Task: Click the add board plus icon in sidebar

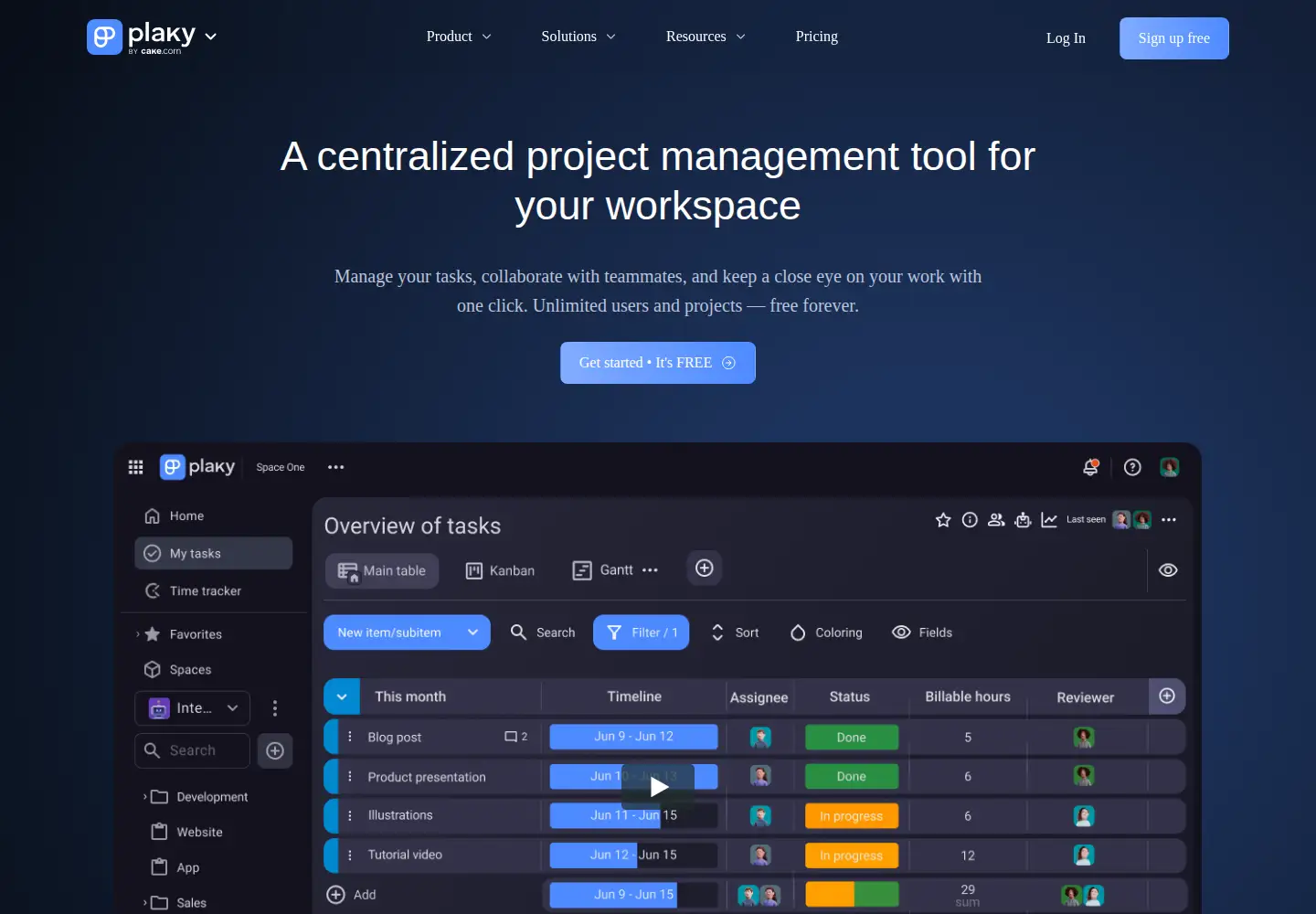Action: coord(275,751)
